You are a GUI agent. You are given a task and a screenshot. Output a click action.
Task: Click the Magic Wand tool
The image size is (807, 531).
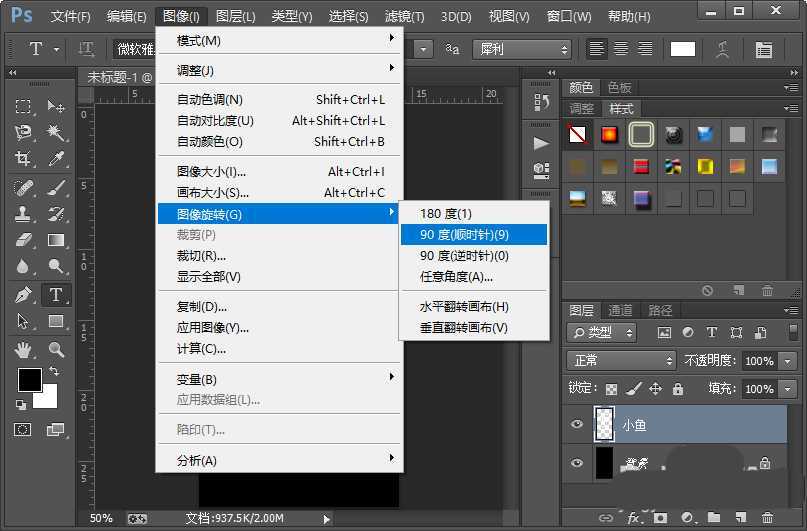pyautogui.click(x=56, y=132)
